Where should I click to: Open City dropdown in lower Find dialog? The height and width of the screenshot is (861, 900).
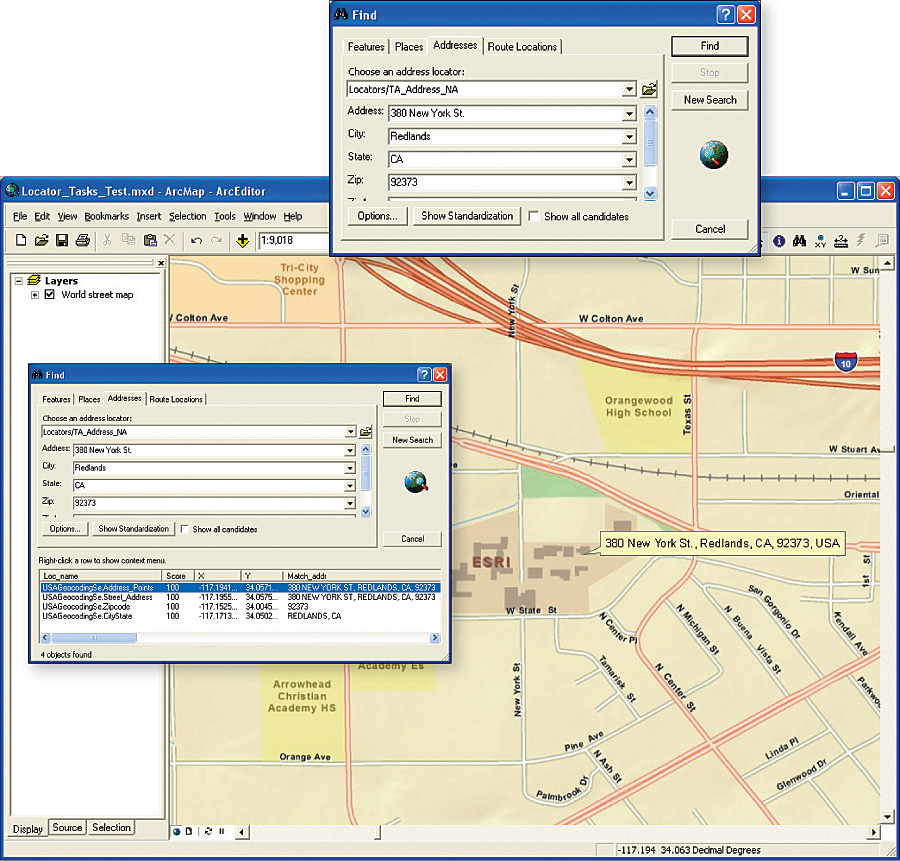point(350,468)
